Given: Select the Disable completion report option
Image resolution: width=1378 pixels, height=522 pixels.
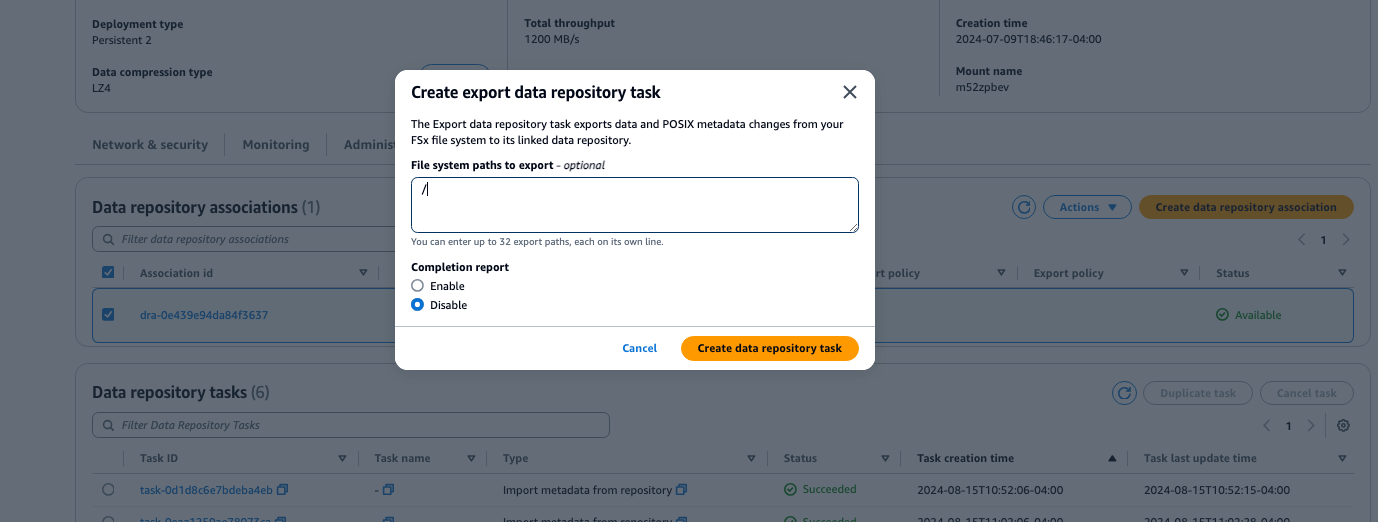Looking at the screenshot, I should [x=418, y=305].
